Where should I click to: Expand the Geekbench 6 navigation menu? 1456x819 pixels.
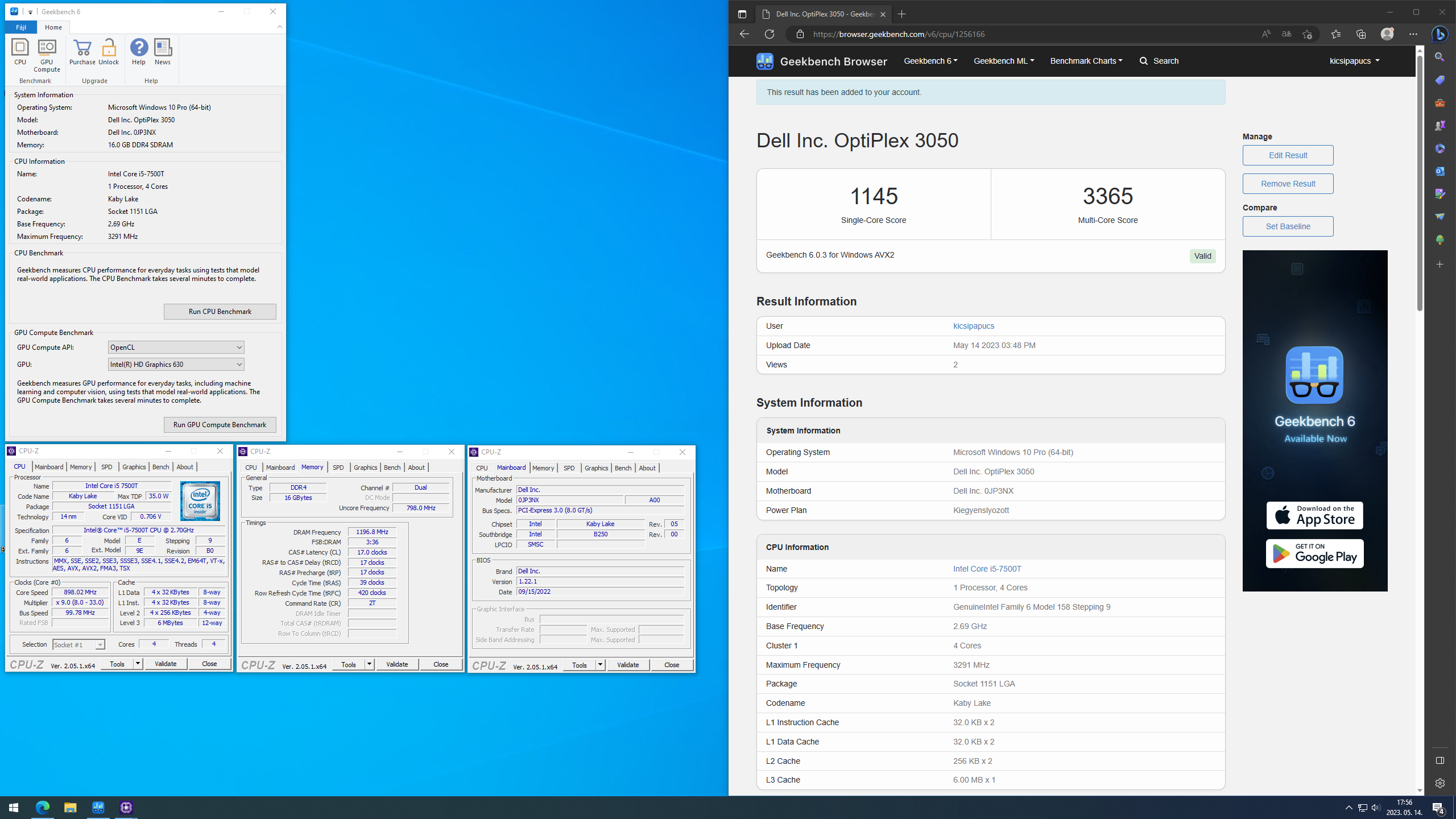(930, 61)
